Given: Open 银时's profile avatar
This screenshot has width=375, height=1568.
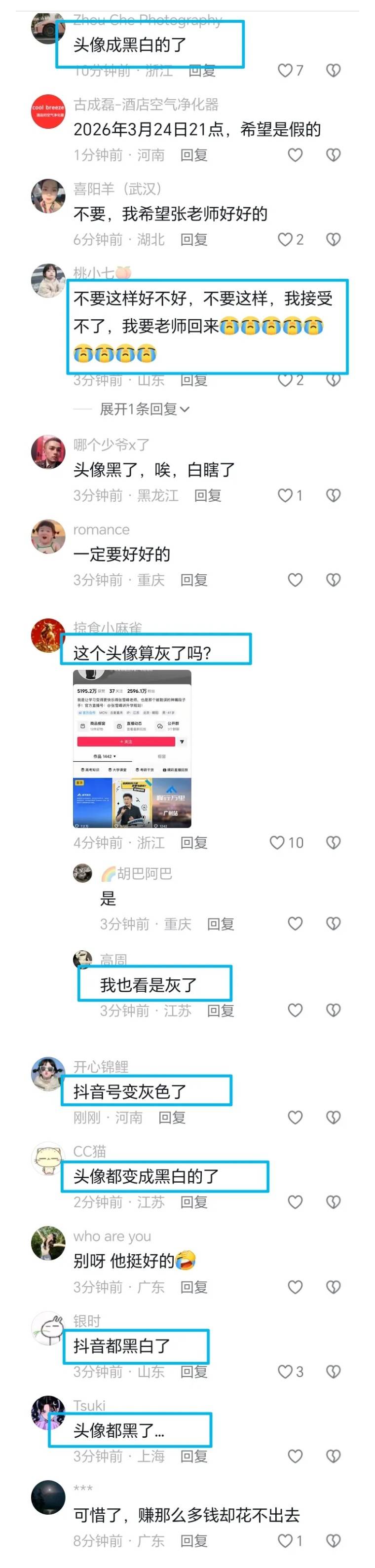Looking at the screenshot, I should point(48,1328).
